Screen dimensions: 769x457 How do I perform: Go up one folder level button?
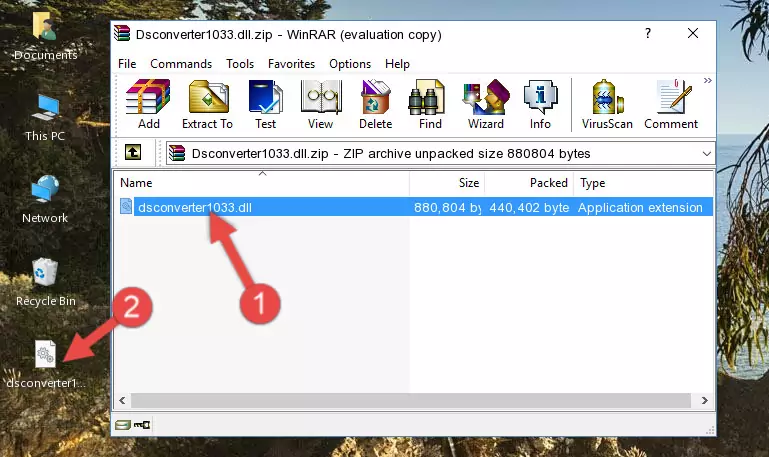[133, 152]
